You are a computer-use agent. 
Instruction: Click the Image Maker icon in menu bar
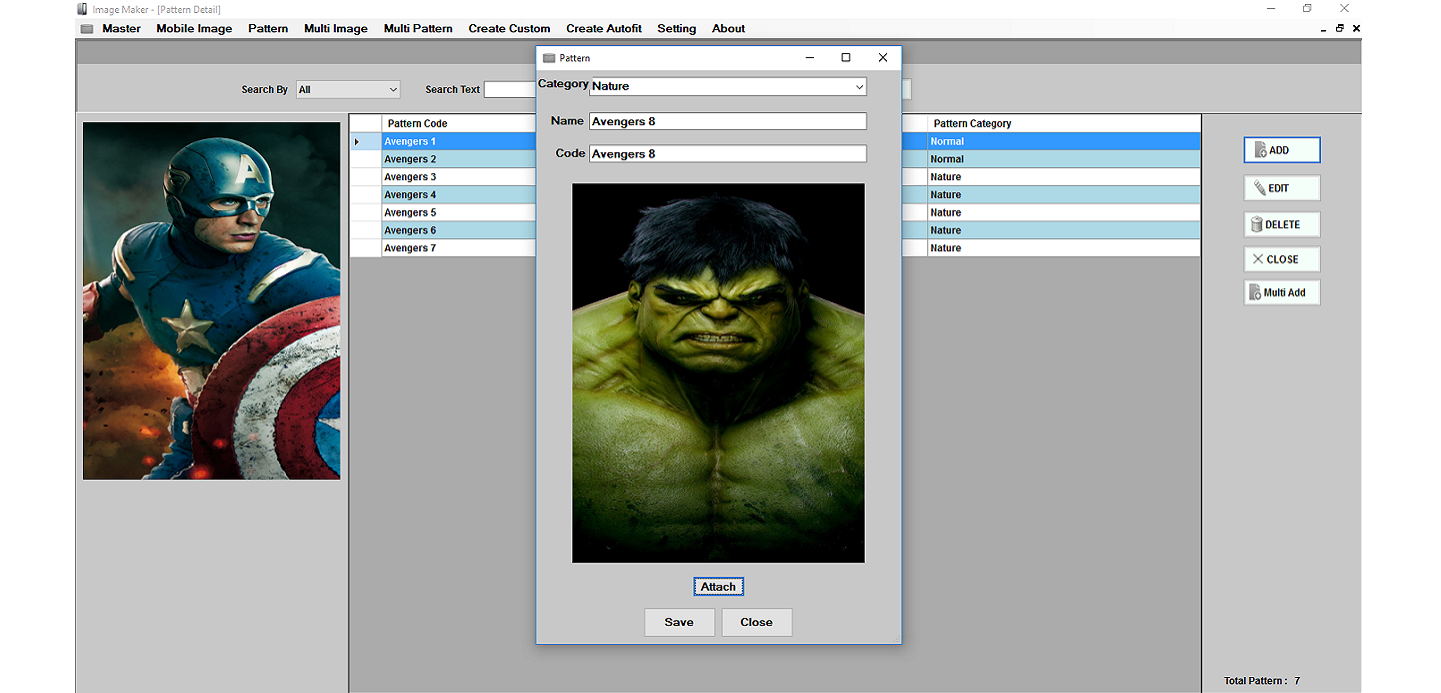tap(87, 29)
